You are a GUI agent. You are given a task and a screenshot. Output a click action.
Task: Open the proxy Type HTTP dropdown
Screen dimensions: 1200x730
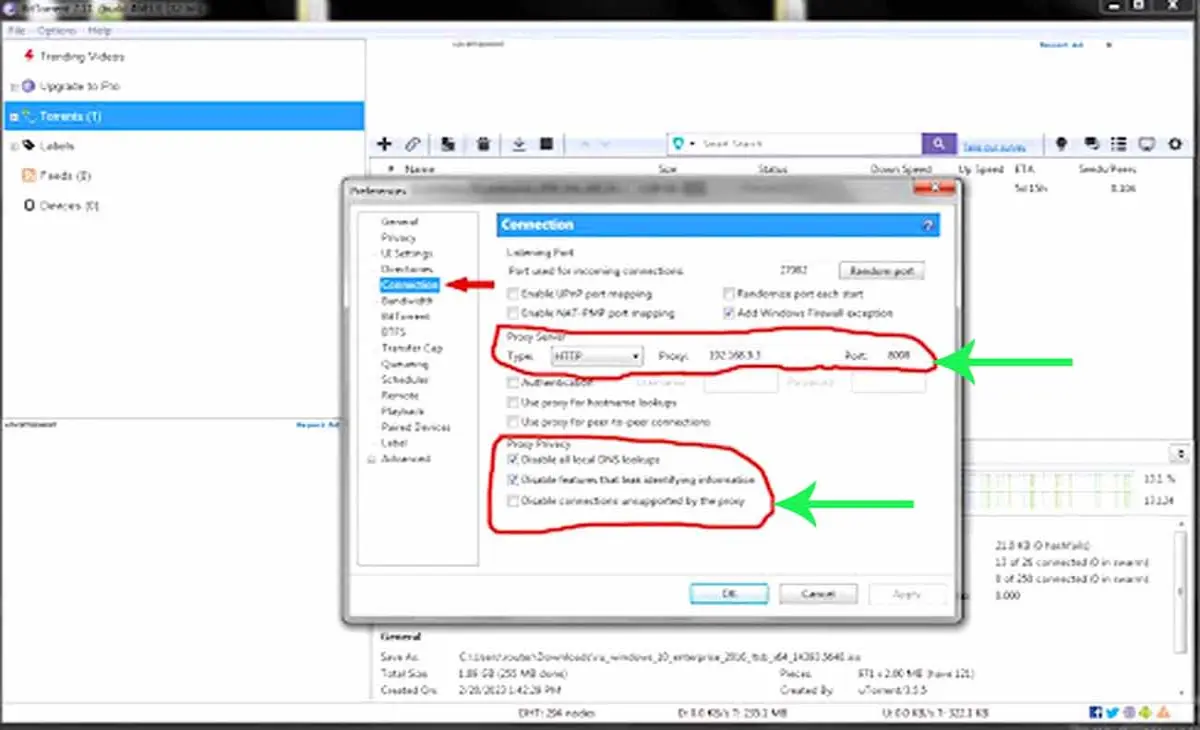click(597, 356)
